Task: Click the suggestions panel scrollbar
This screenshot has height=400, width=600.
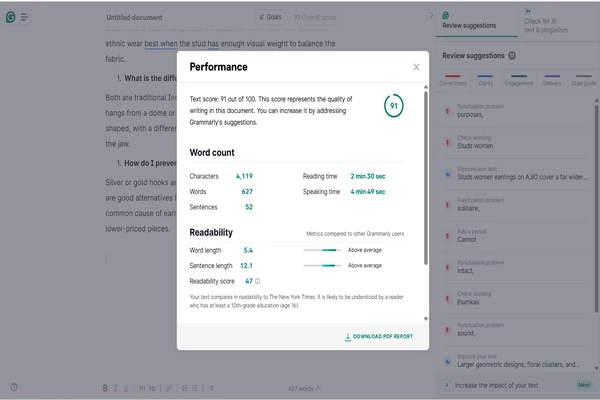Action: tap(596, 209)
